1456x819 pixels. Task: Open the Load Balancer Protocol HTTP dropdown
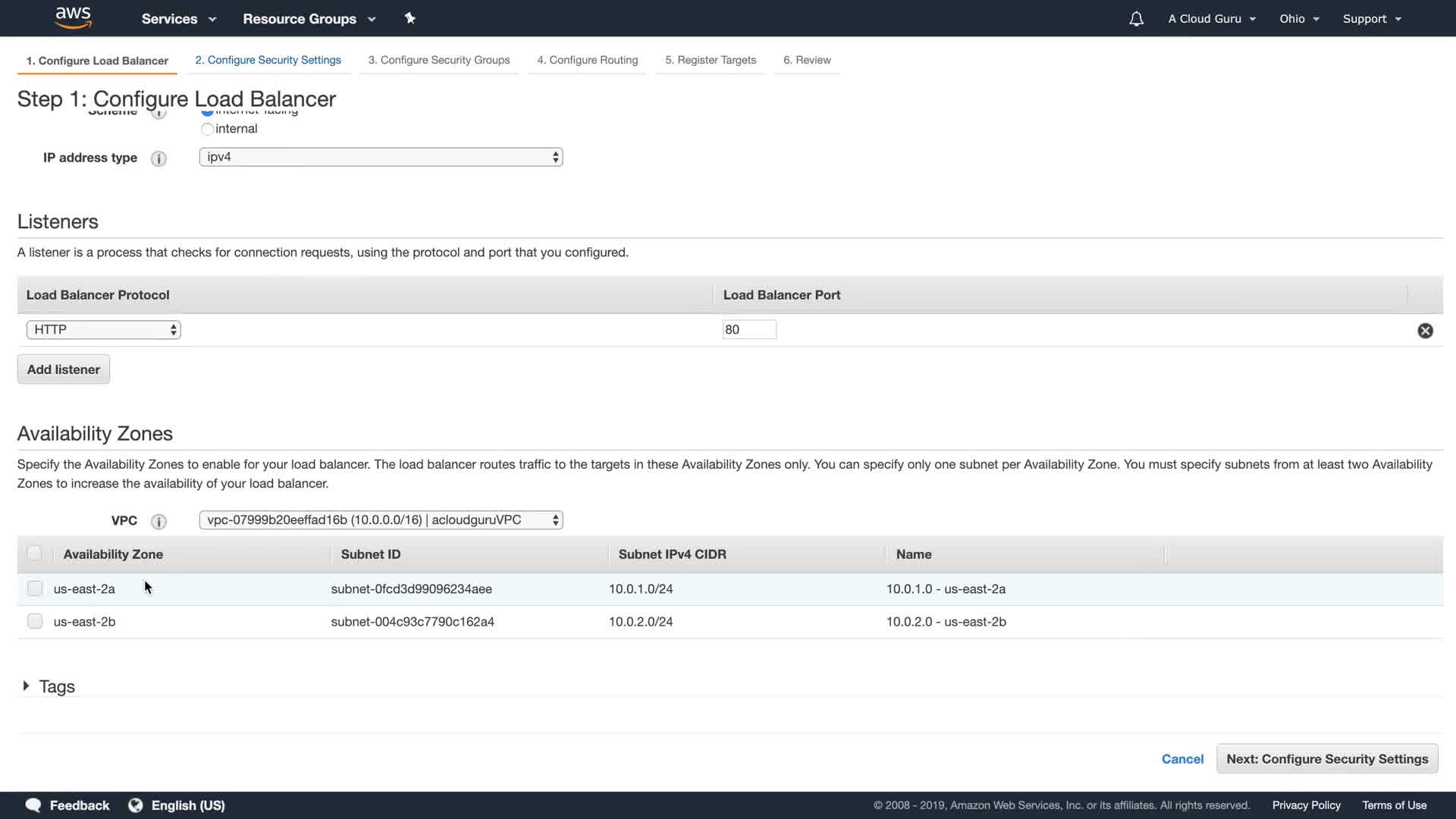103,330
